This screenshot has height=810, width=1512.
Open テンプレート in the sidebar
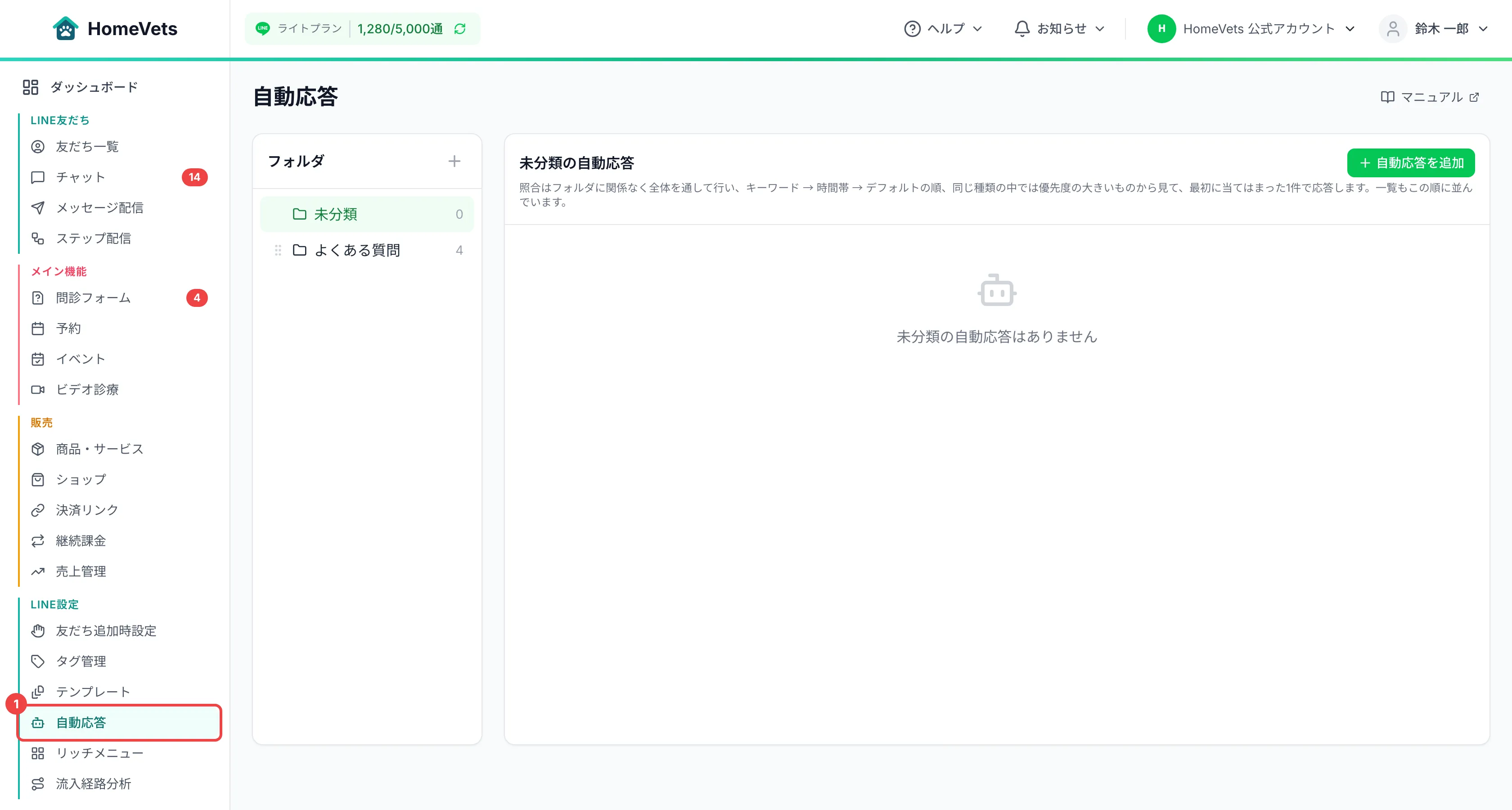pos(119,692)
